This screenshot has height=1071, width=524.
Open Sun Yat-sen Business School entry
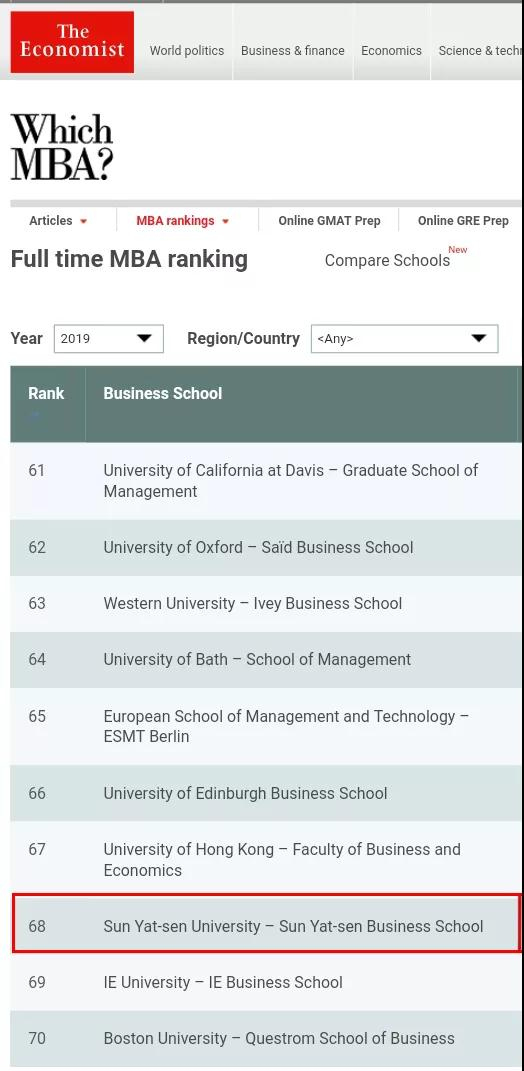coord(293,926)
